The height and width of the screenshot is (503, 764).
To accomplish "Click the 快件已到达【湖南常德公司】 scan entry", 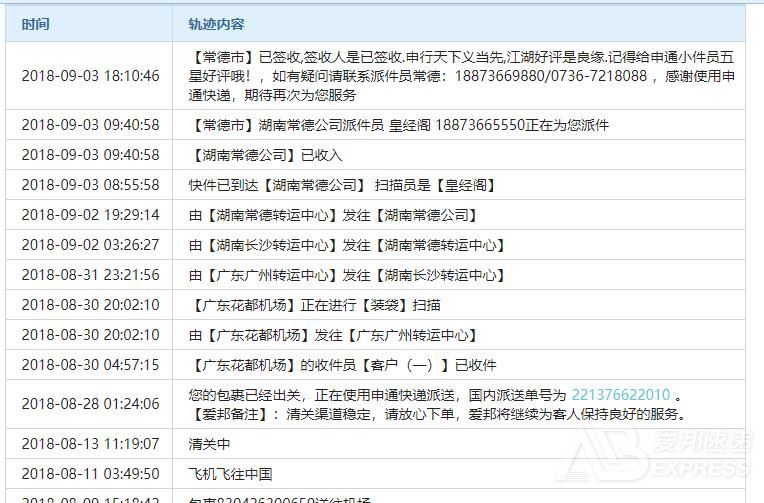I will (x=342, y=185).
